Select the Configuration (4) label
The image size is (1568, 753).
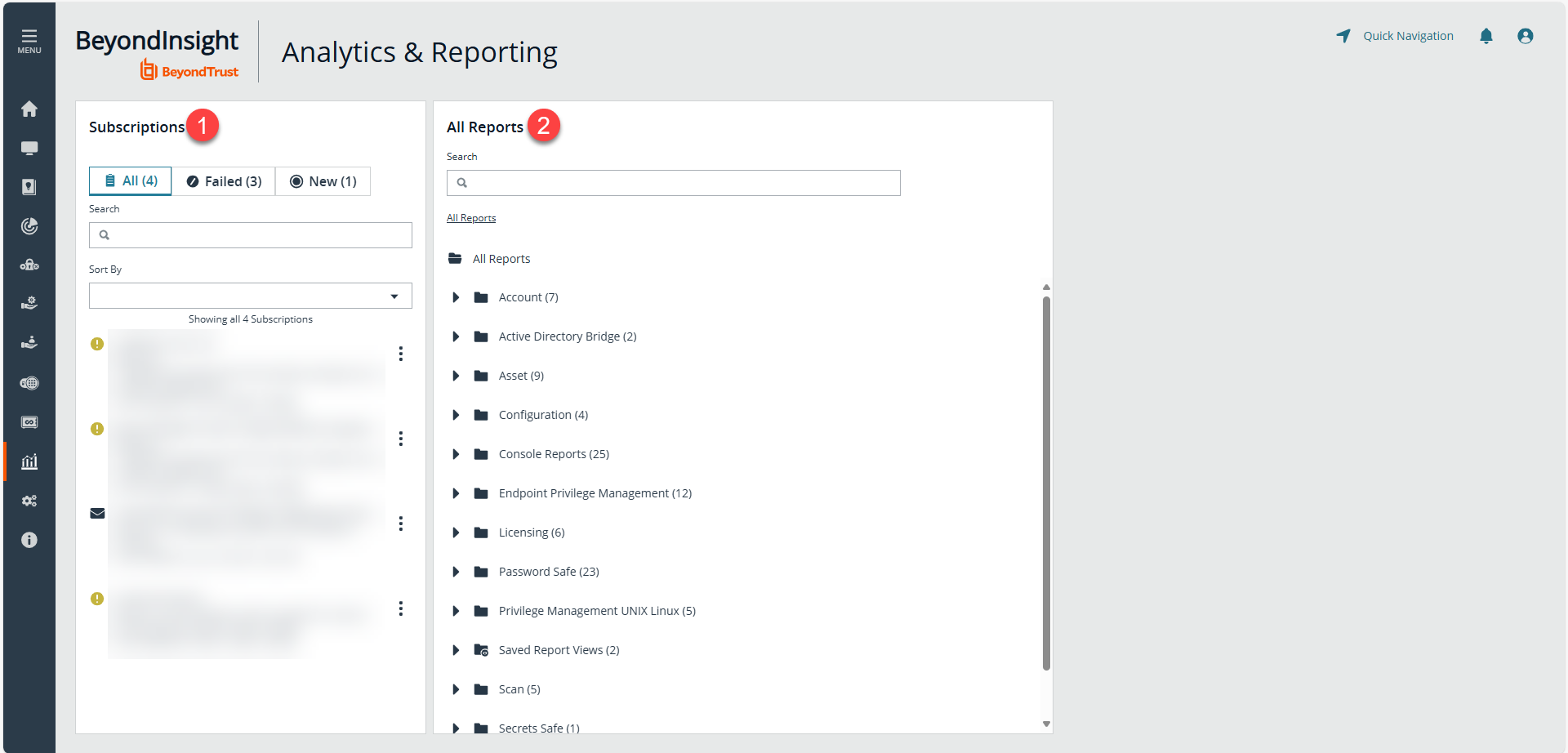click(x=543, y=415)
